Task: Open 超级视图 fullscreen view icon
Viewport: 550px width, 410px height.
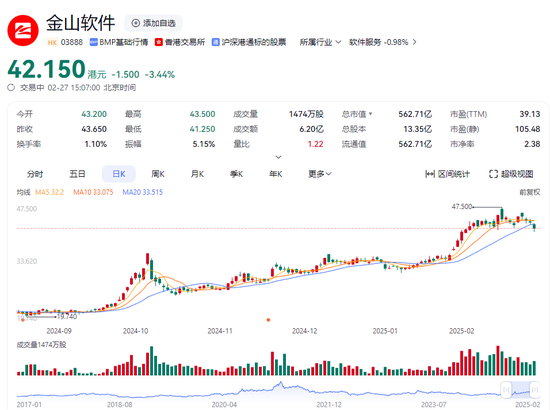Action: [x=493, y=174]
